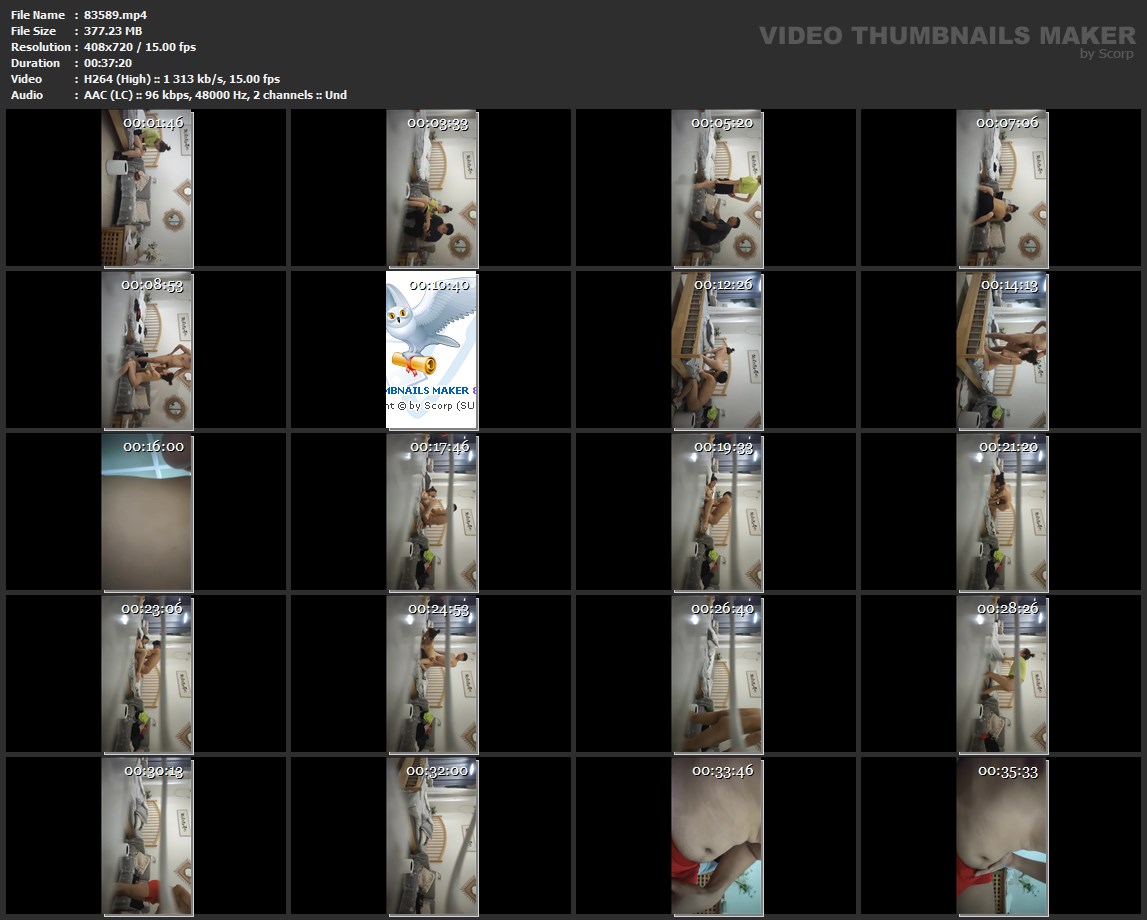The image size is (1147, 920).
Task: Open the 00:24:53 thumbnail
Action: pos(431,674)
